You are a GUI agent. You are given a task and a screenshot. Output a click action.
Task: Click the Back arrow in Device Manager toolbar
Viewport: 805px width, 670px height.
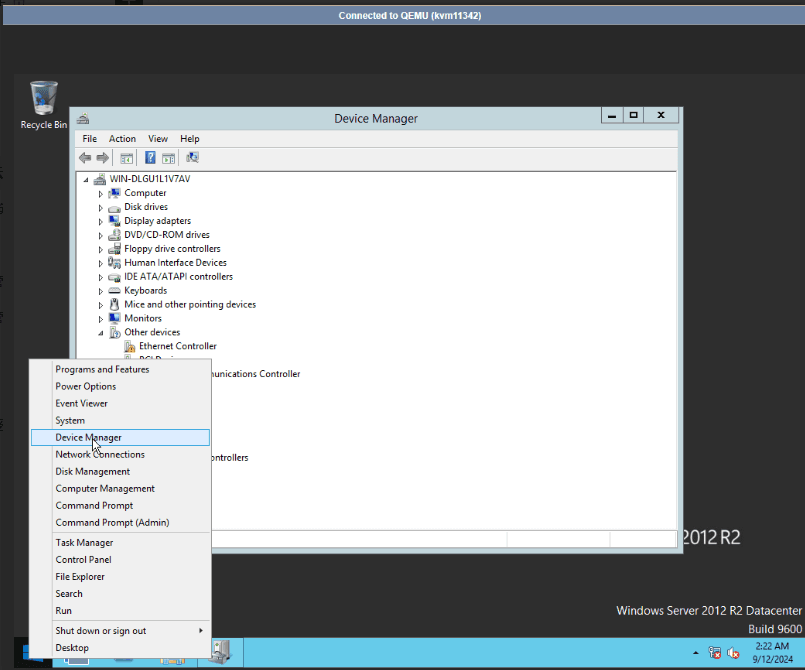(85, 158)
